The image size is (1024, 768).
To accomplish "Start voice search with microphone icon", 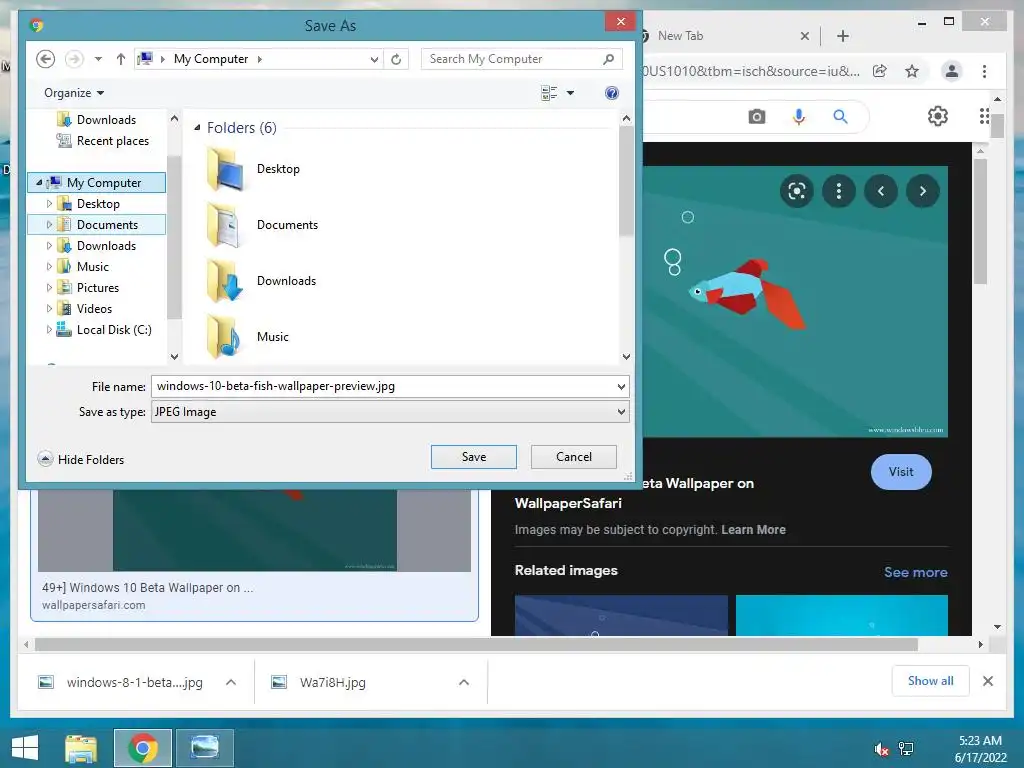I will pyautogui.click(x=799, y=117).
